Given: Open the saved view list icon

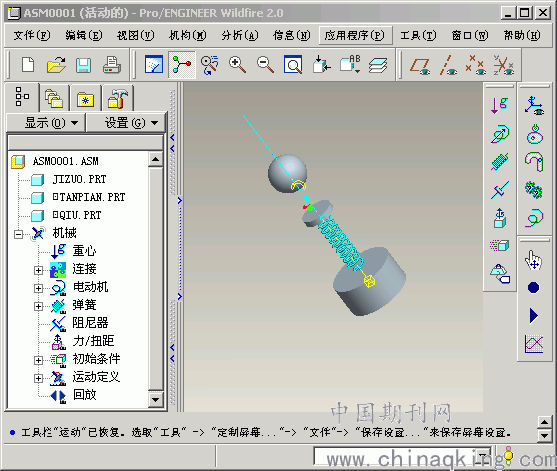Looking at the screenshot, I should [350, 65].
